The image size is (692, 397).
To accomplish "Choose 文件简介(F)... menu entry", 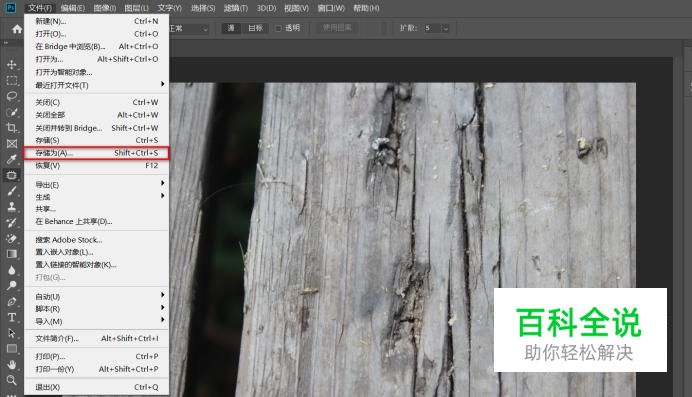I will coord(96,338).
